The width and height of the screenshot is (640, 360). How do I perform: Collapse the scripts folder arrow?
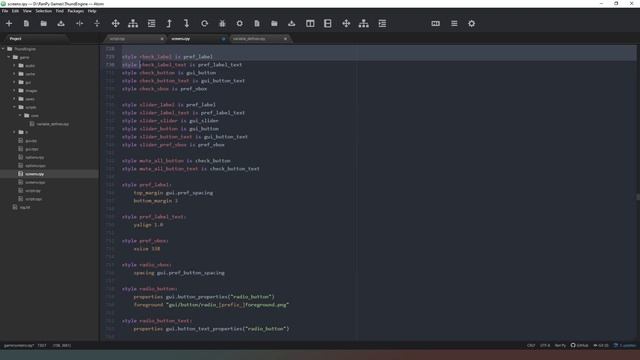tap(14, 107)
